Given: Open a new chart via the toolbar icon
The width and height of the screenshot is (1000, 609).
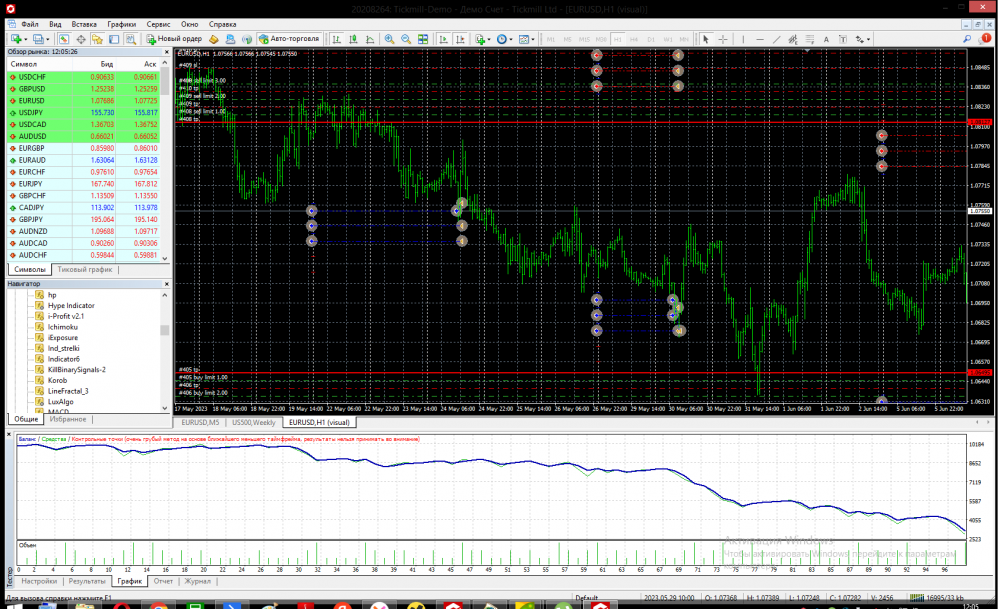Looking at the screenshot, I should pyautogui.click(x=15, y=39).
